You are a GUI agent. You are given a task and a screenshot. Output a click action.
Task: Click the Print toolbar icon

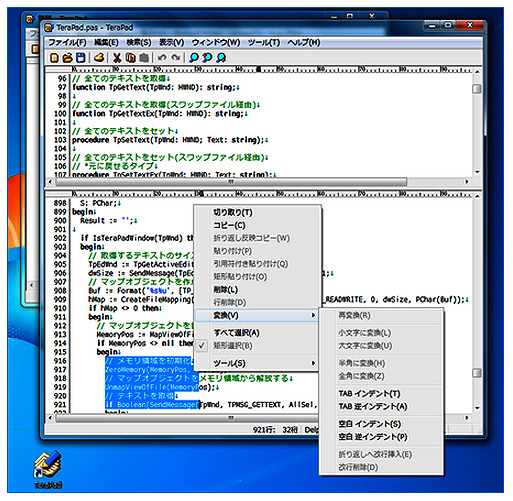[99, 58]
